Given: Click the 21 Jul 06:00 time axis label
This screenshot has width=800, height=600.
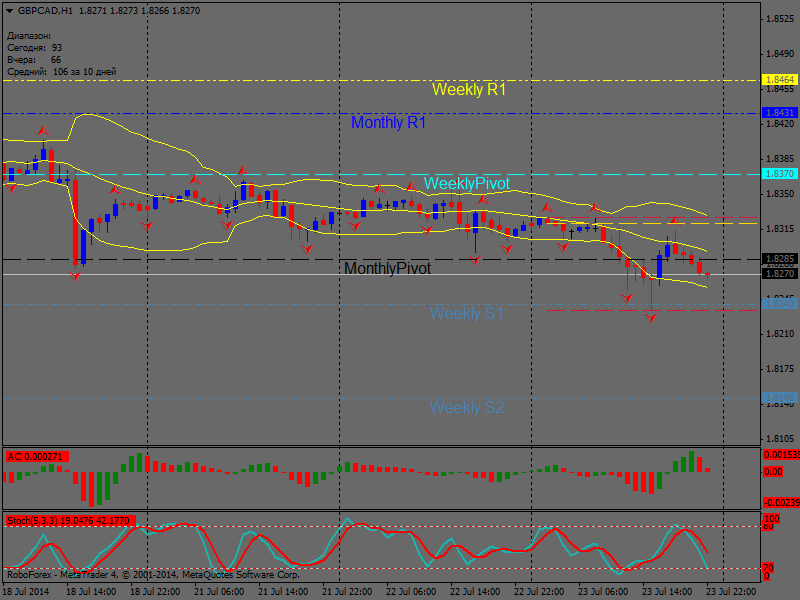Looking at the screenshot, I should click(x=219, y=591).
